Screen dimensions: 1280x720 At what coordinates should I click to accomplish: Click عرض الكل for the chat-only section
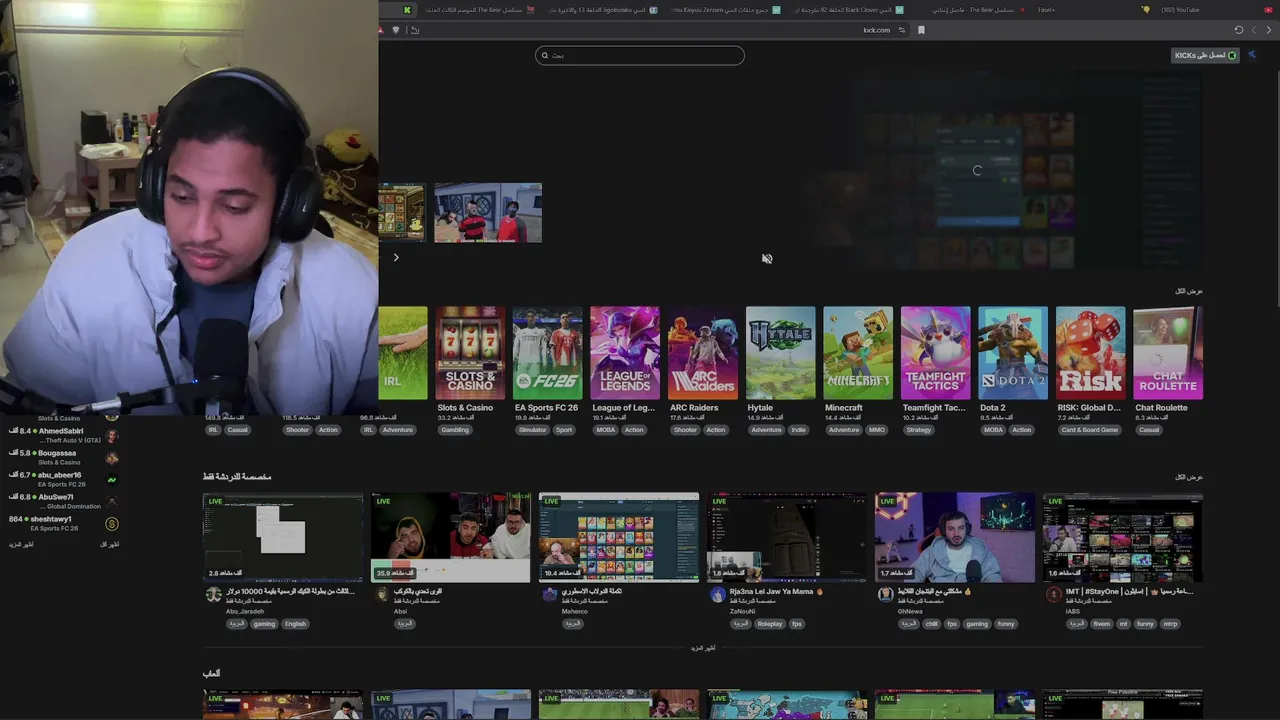pyautogui.click(x=1189, y=477)
